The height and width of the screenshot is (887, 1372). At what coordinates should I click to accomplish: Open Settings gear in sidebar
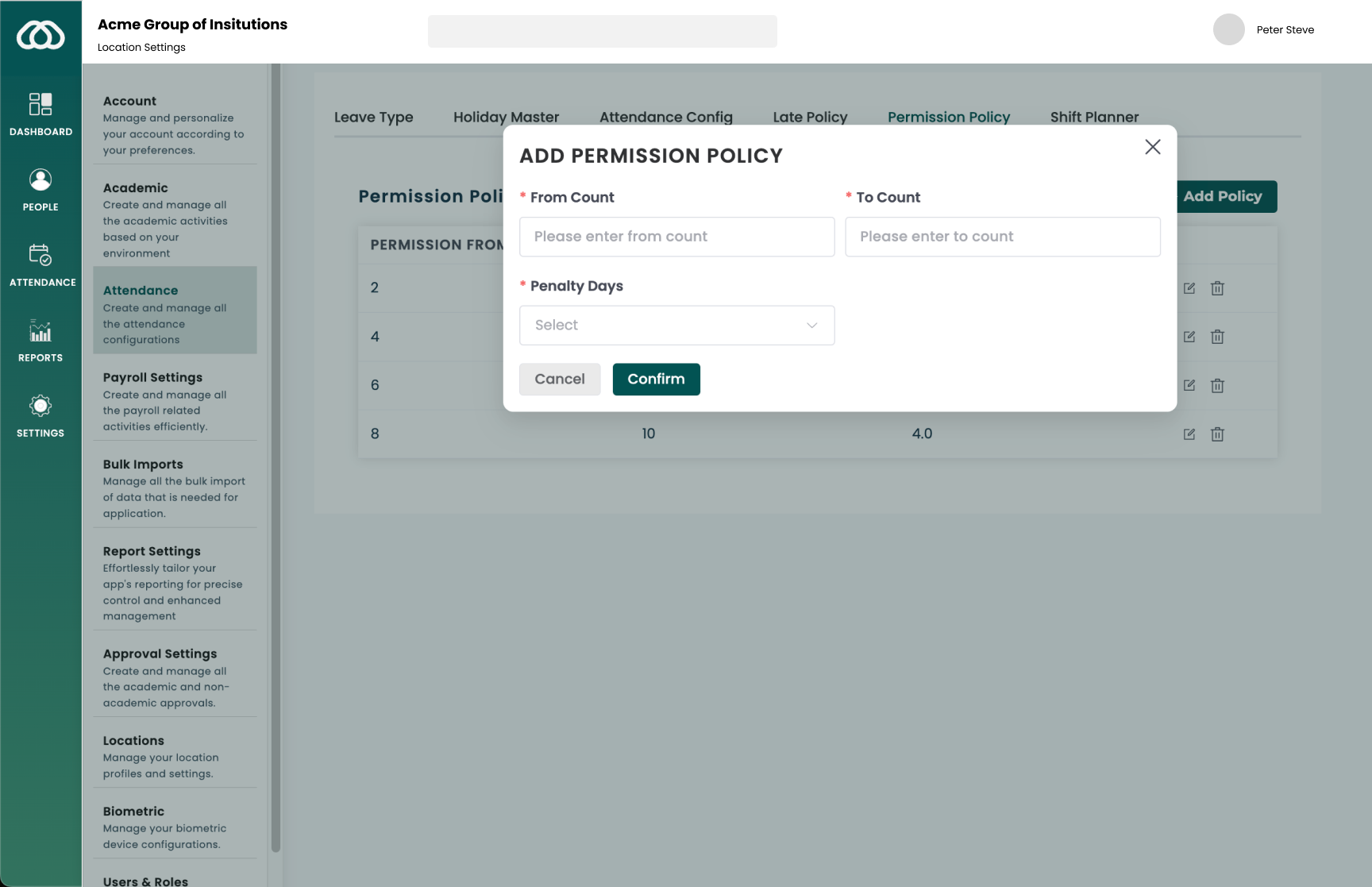click(40, 407)
